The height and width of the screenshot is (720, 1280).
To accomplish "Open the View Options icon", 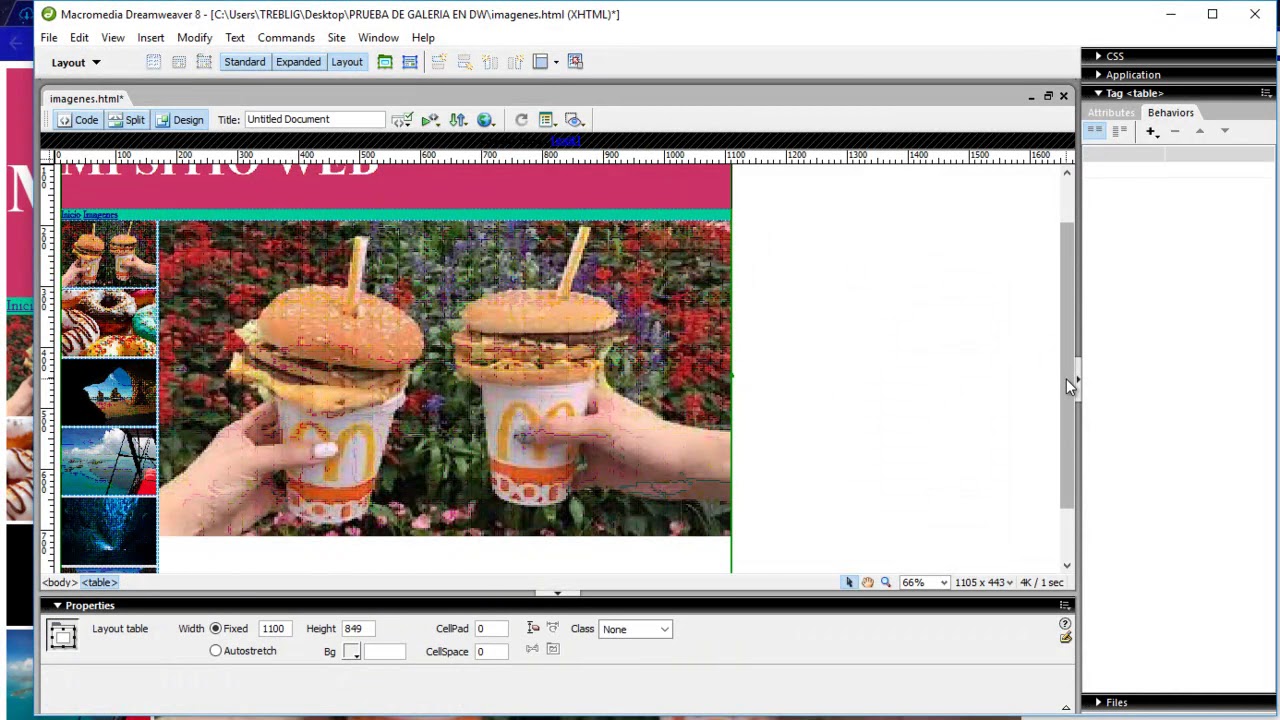I will pyautogui.click(x=547, y=120).
